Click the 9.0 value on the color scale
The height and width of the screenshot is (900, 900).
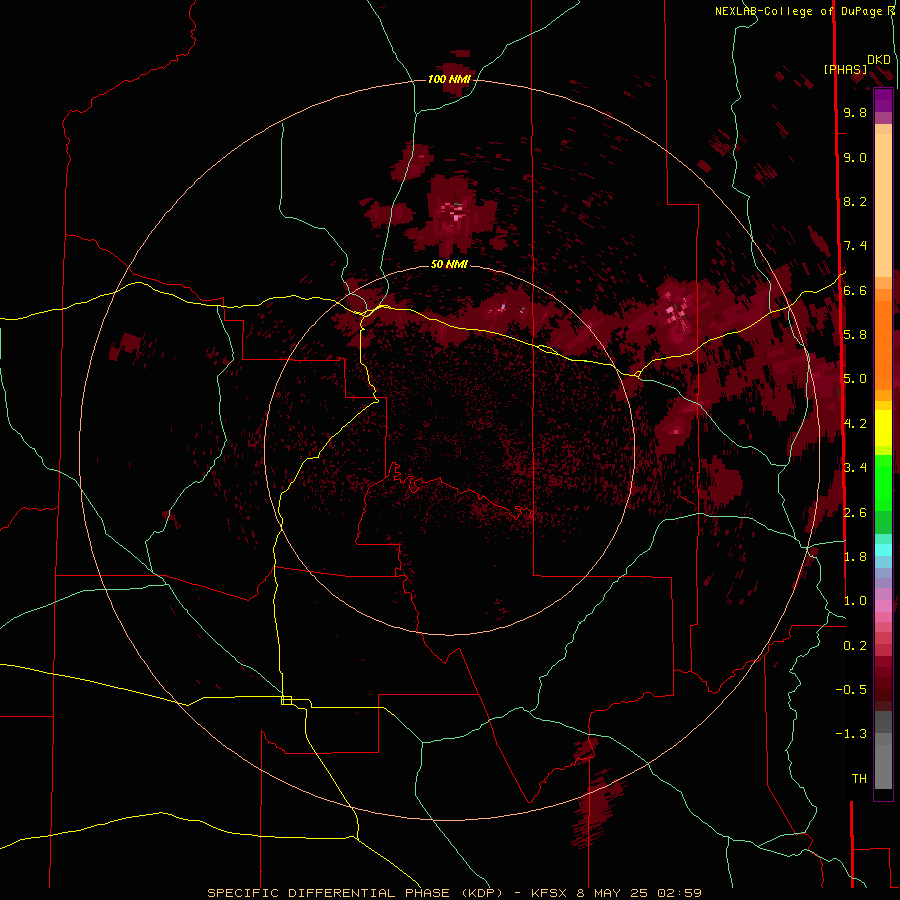[855, 157]
